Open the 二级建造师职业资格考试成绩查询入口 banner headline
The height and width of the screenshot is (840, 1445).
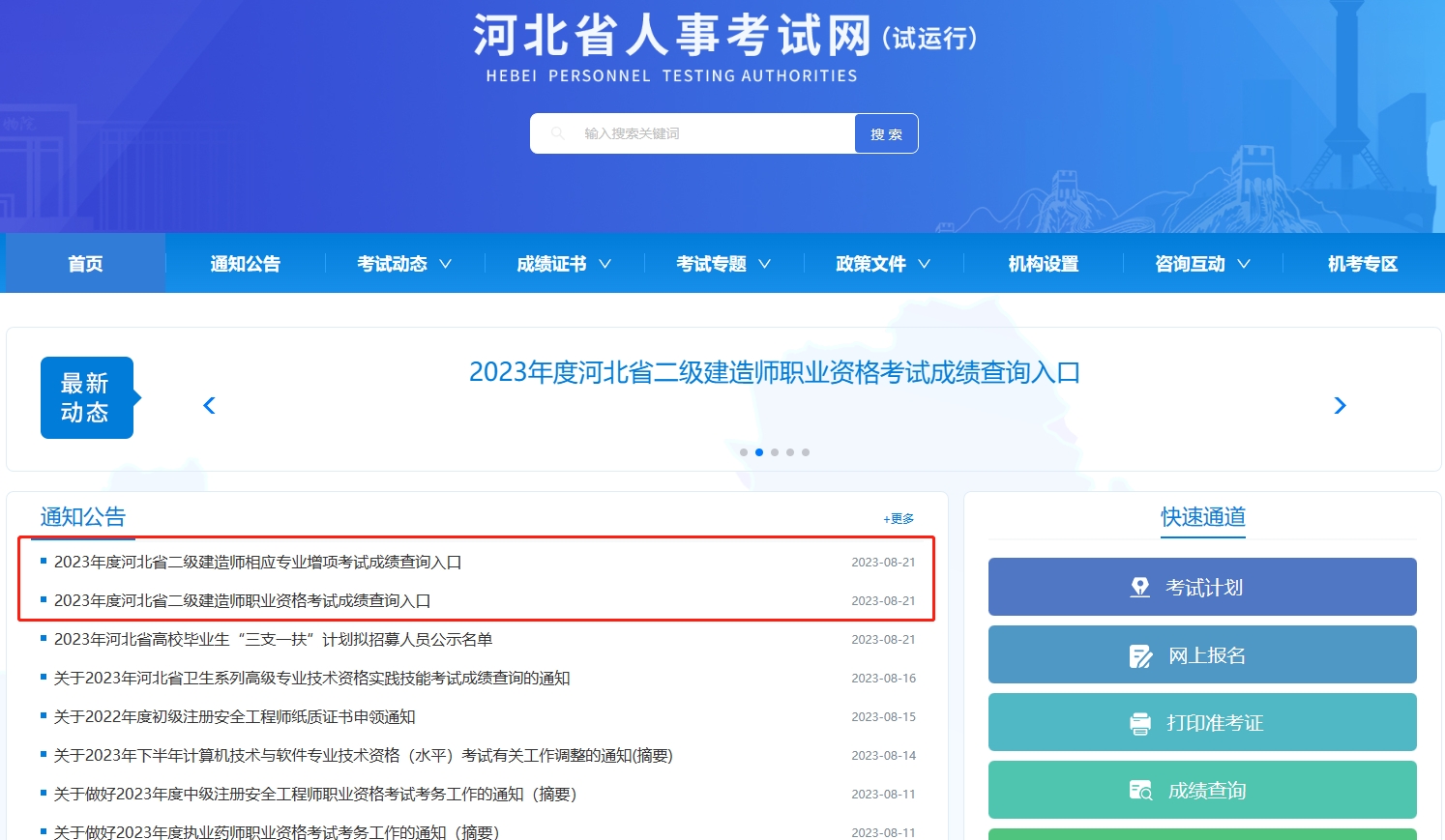775,372
